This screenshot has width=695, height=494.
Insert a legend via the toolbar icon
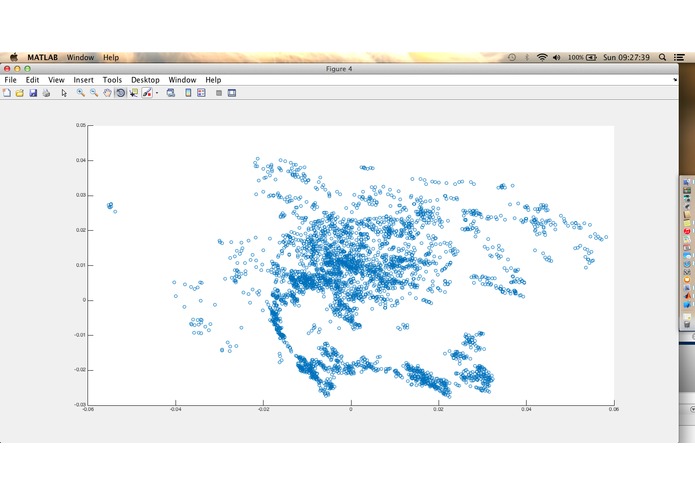201,93
